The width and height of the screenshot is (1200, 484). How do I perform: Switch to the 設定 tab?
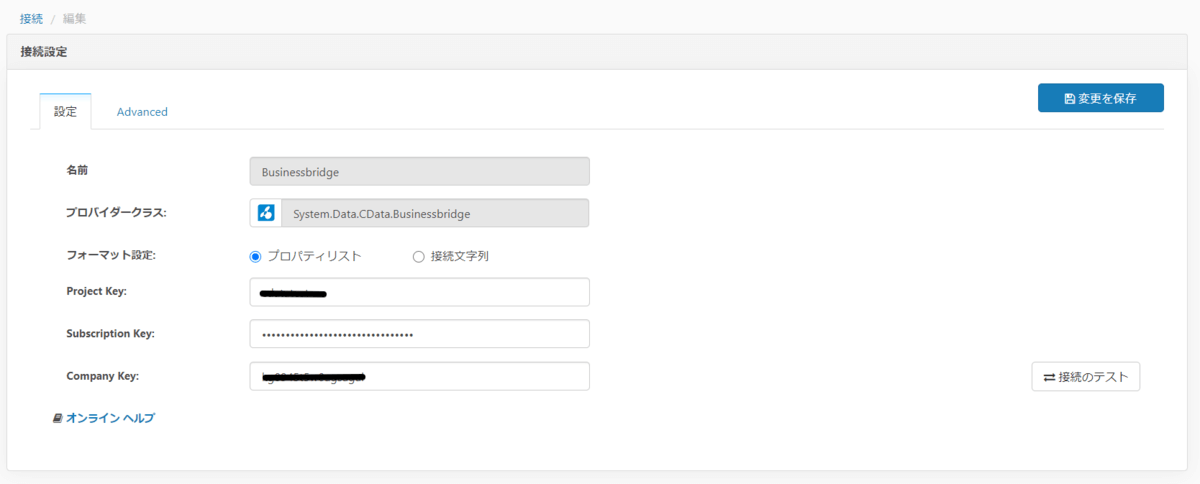[x=65, y=112]
